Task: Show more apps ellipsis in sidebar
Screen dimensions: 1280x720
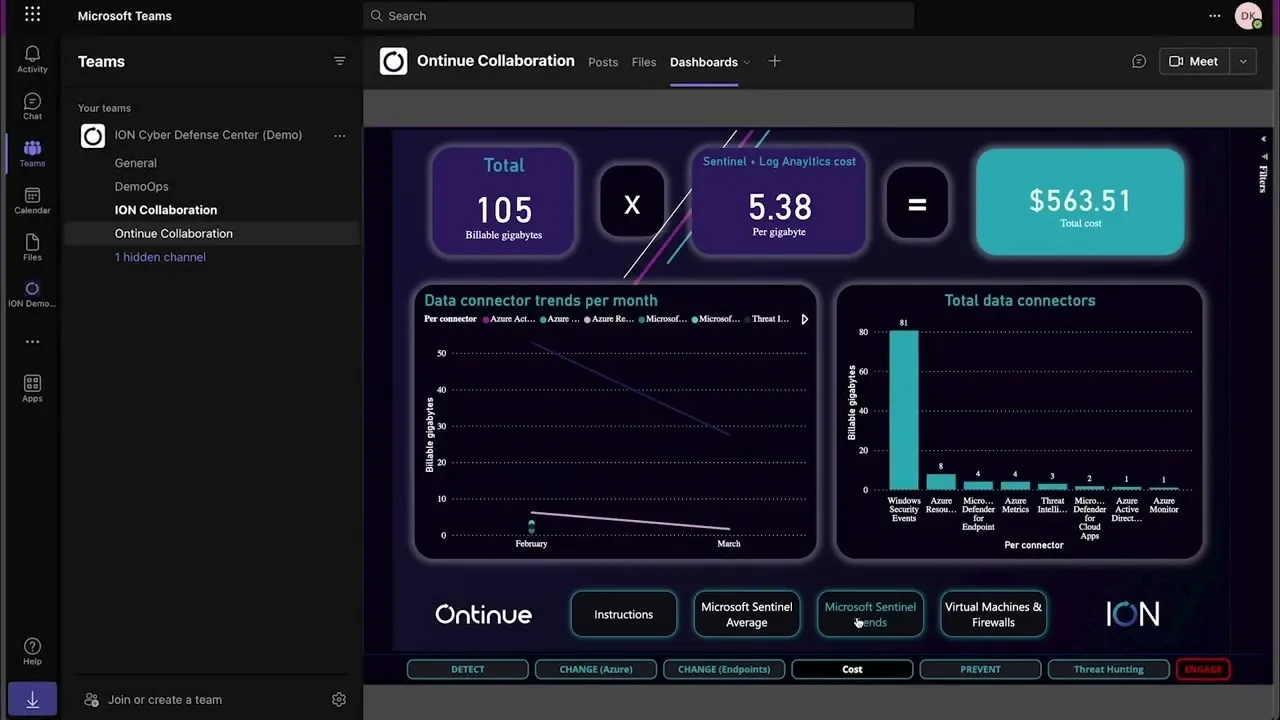Action: pos(32,342)
